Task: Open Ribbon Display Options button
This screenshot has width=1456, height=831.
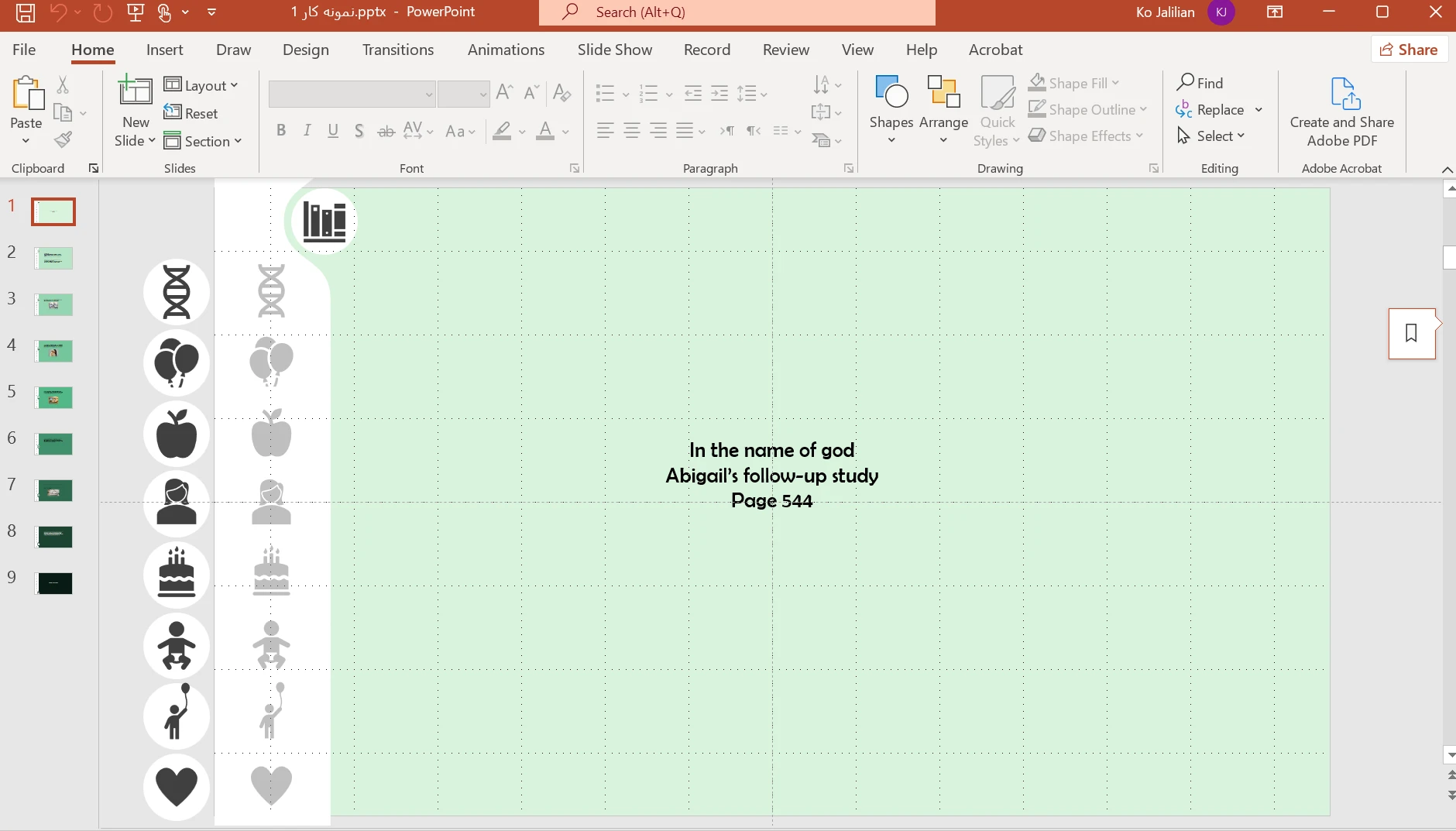Action: tap(1275, 12)
